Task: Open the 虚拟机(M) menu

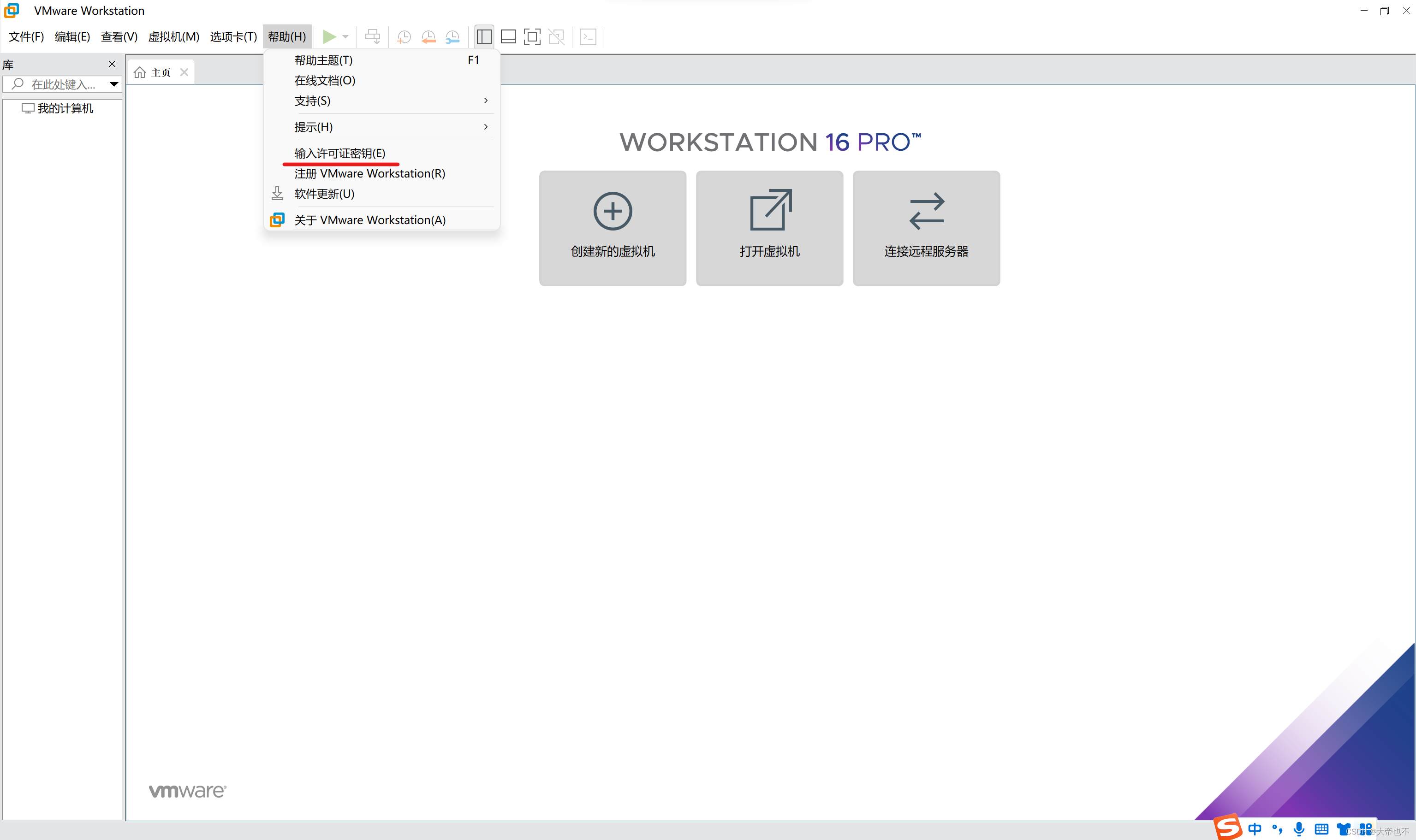Action: [x=173, y=37]
